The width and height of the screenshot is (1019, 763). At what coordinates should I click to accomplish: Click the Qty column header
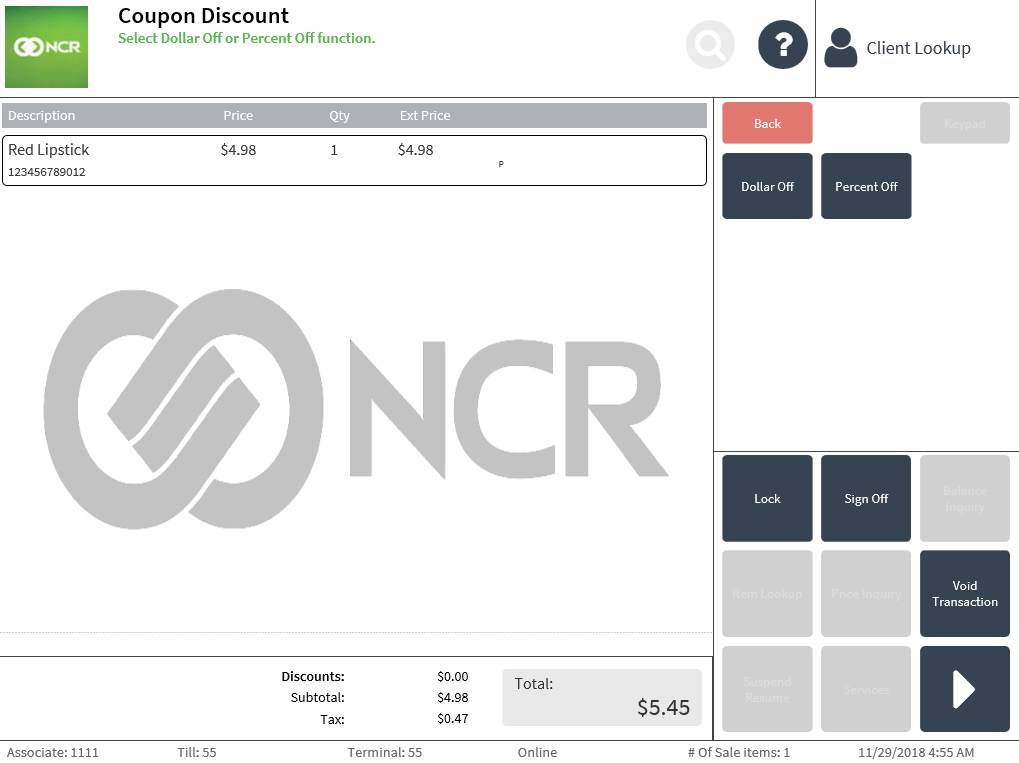pyautogui.click(x=339, y=116)
